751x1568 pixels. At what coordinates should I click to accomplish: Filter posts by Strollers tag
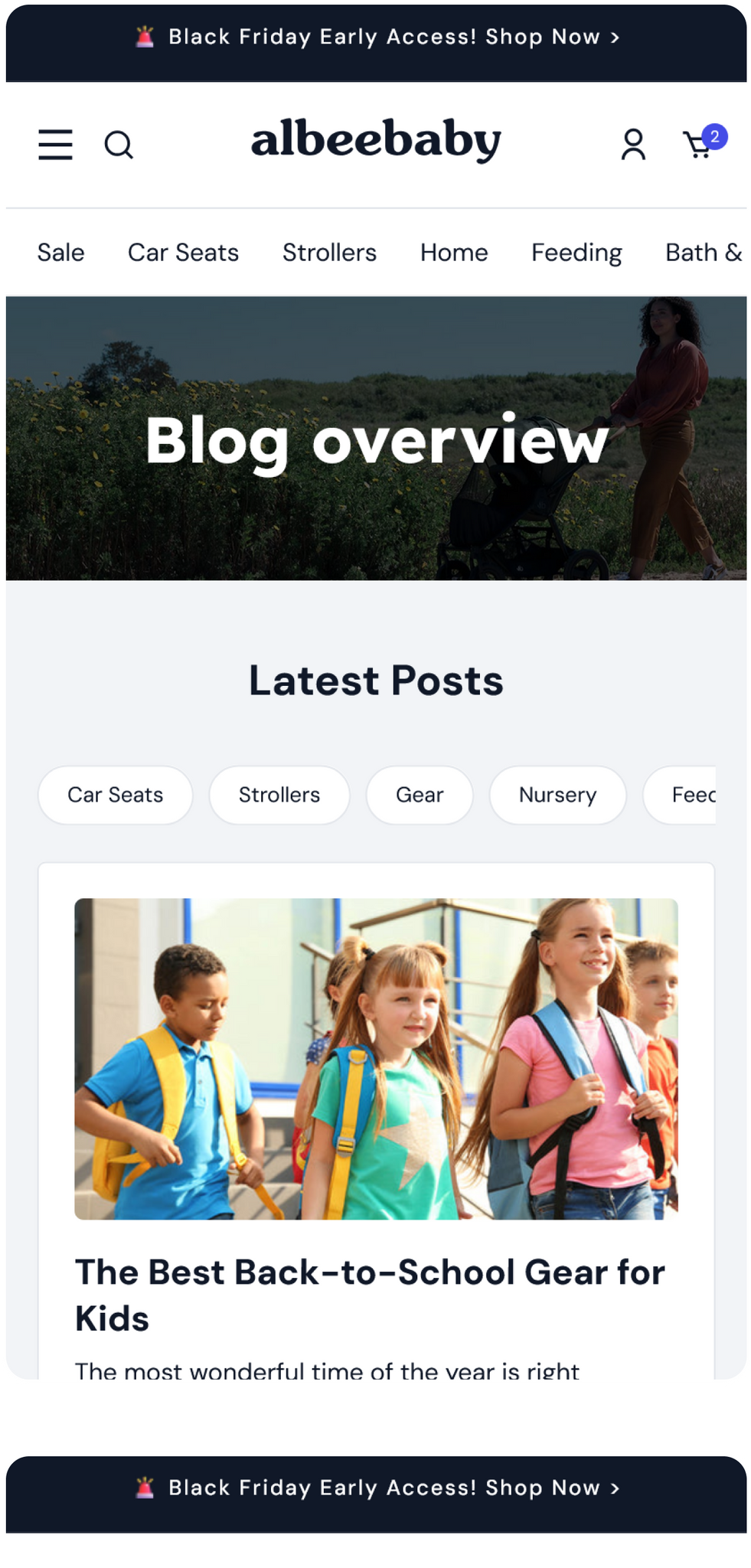[x=279, y=795]
